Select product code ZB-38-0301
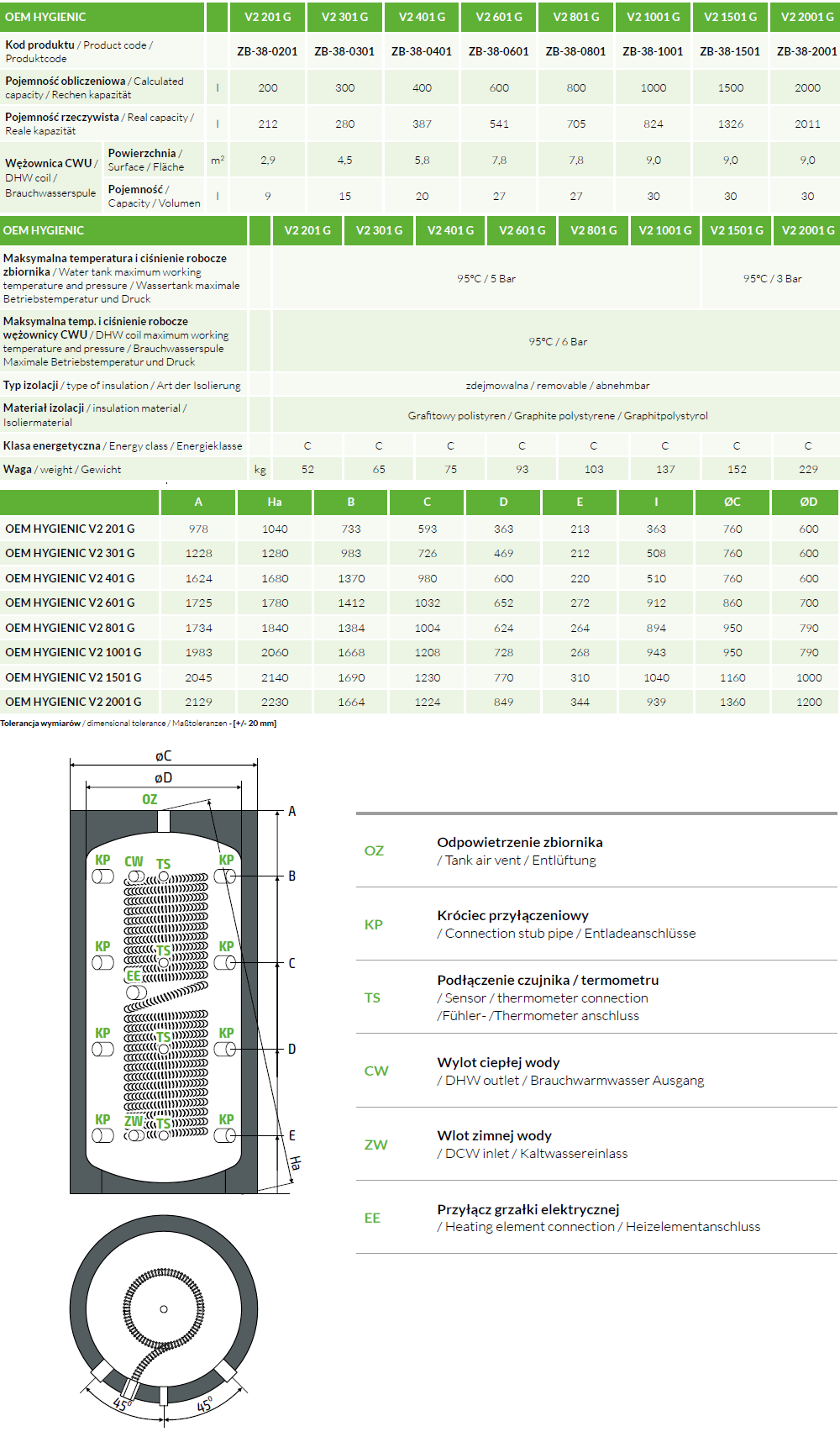This screenshot has height=1437, width=840. [344, 51]
